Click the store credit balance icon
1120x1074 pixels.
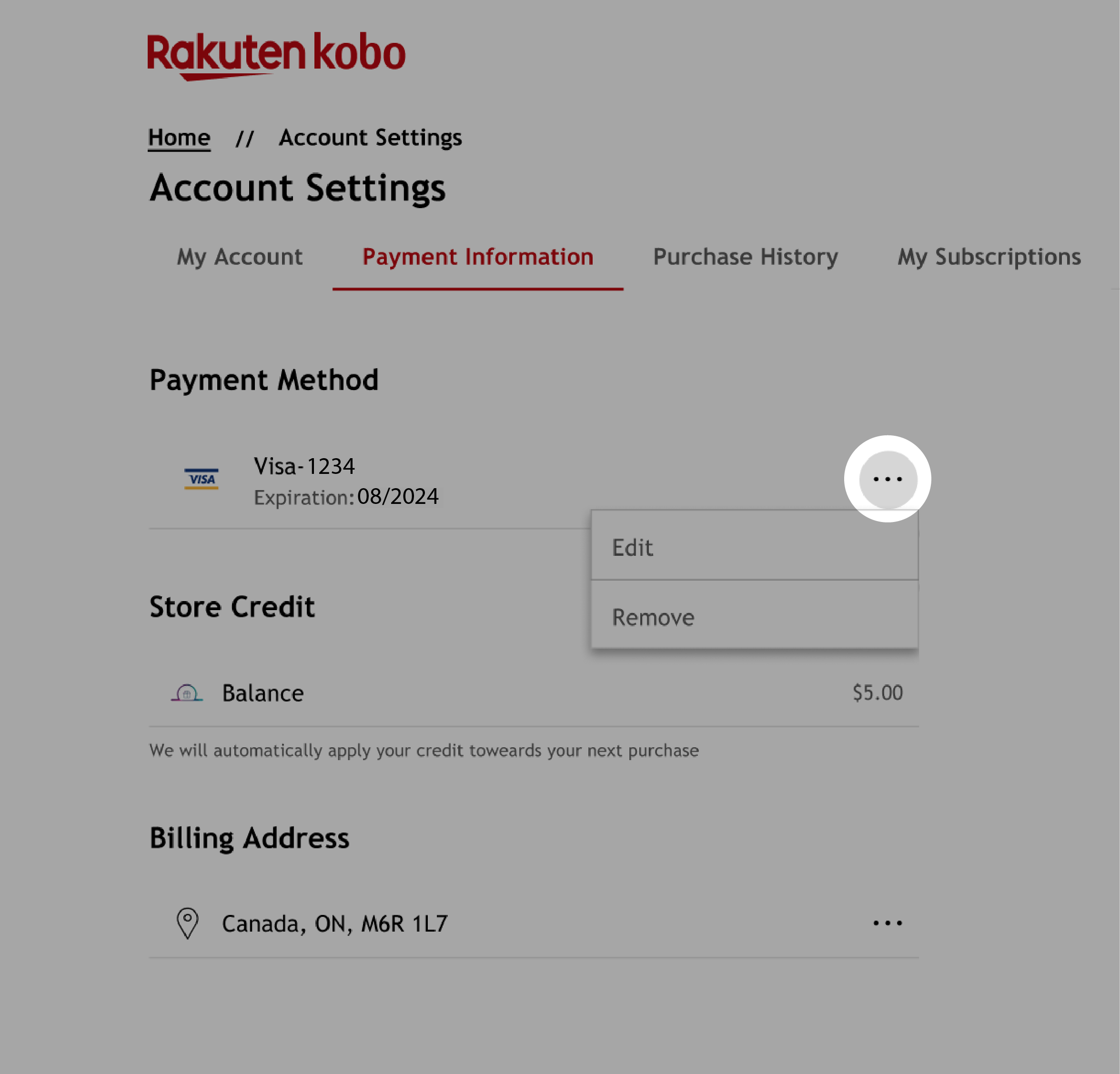(x=188, y=692)
